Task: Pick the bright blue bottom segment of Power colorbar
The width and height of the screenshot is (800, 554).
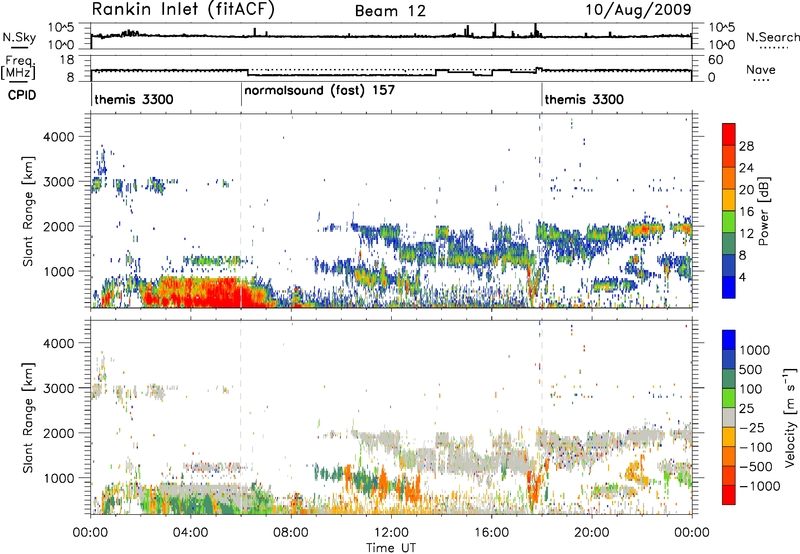Action: 729,288
